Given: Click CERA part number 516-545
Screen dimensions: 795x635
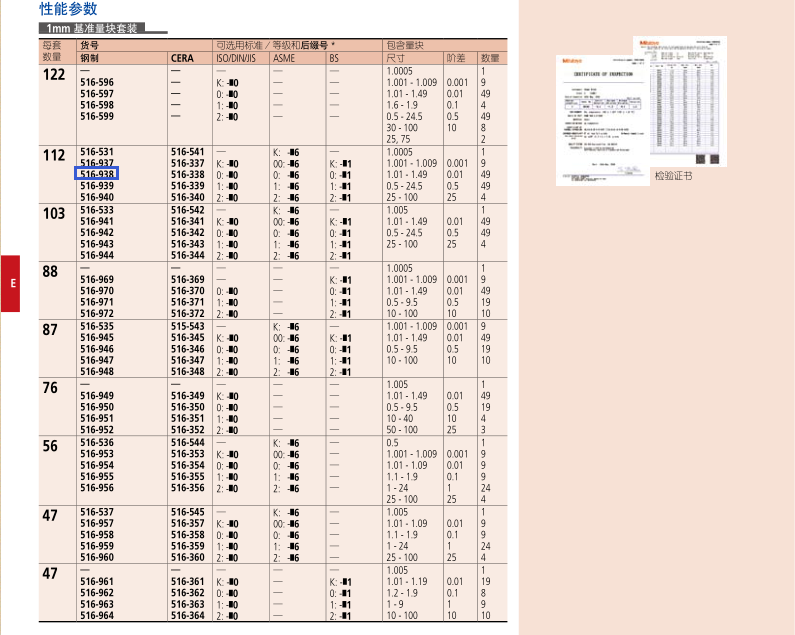Looking at the screenshot, I should coord(188,512).
